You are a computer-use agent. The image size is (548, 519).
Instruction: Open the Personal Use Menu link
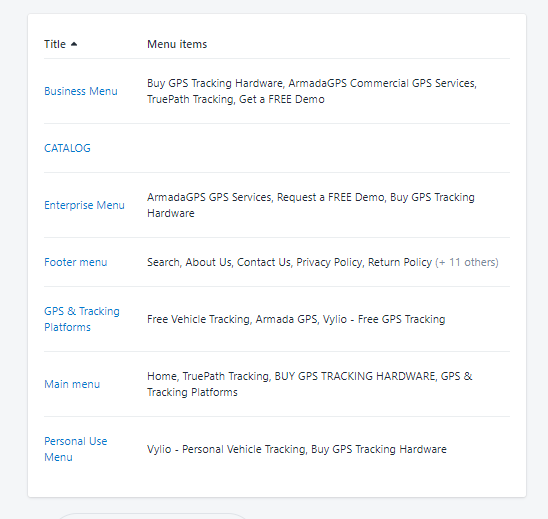[75, 449]
